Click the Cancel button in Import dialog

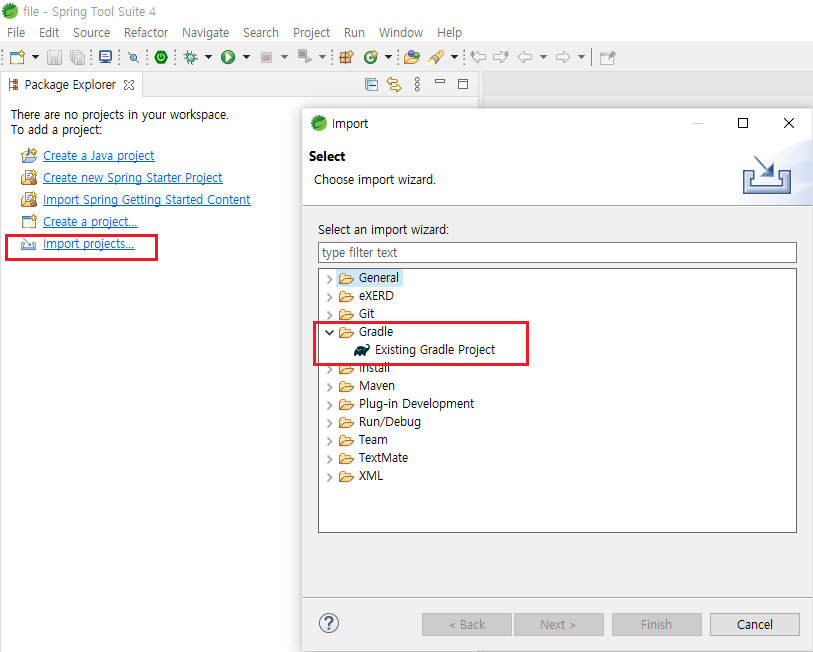tap(754, 625)
